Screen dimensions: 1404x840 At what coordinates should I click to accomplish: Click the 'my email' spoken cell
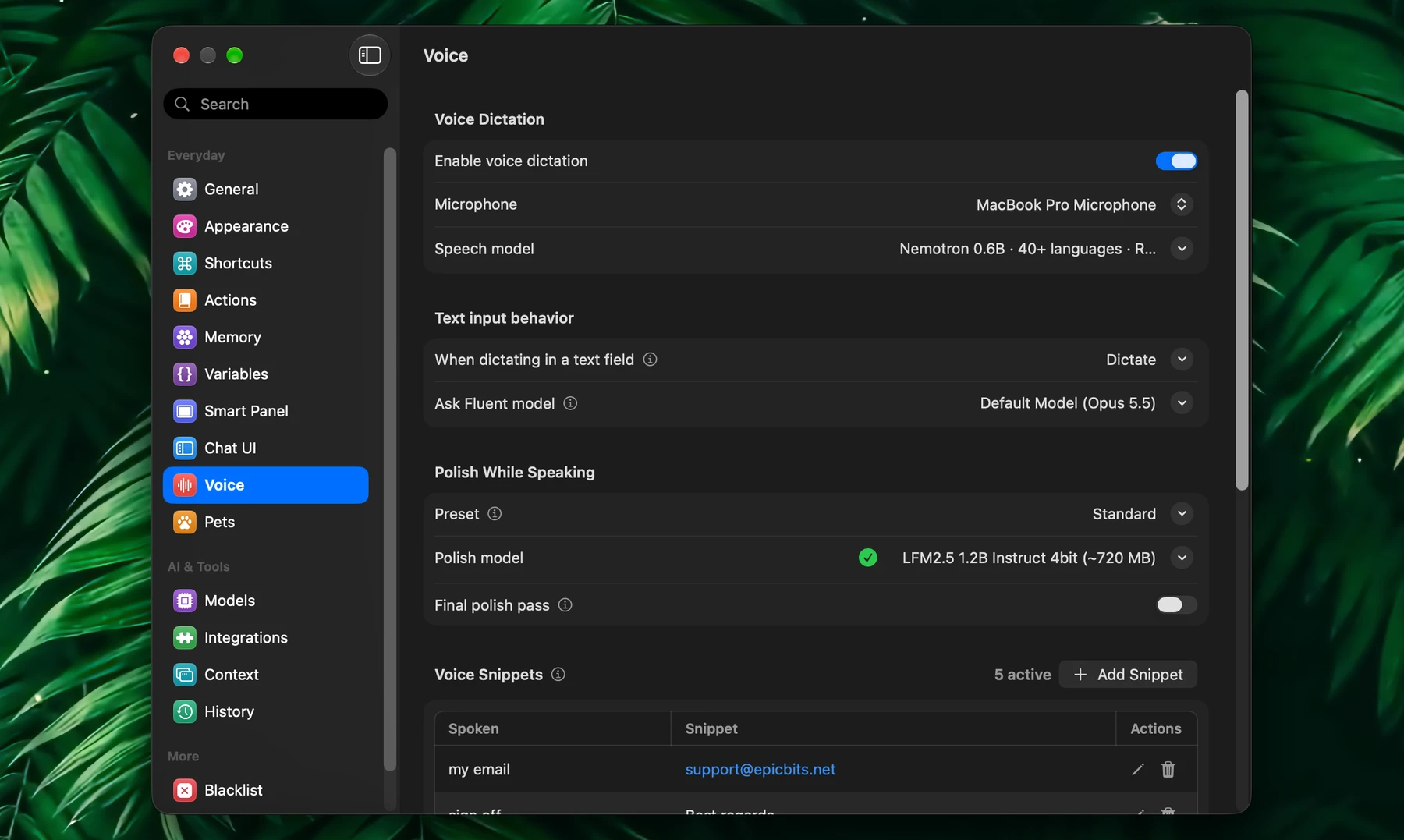(553, 770)
